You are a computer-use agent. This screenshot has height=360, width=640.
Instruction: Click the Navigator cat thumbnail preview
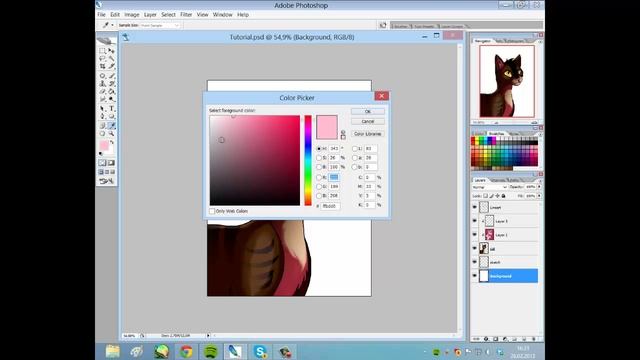tap(507, 81)
